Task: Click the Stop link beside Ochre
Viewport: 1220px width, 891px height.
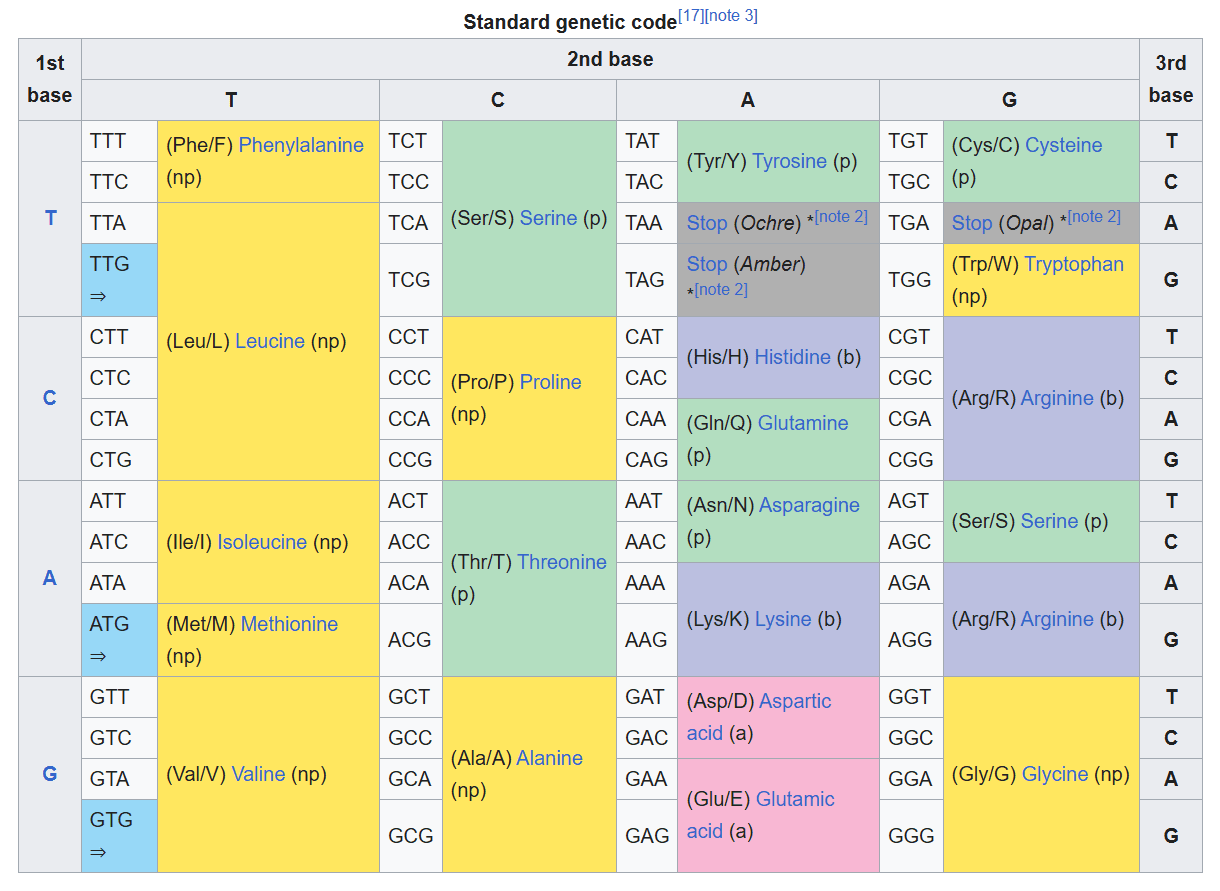Action: (x=707, y=223)
